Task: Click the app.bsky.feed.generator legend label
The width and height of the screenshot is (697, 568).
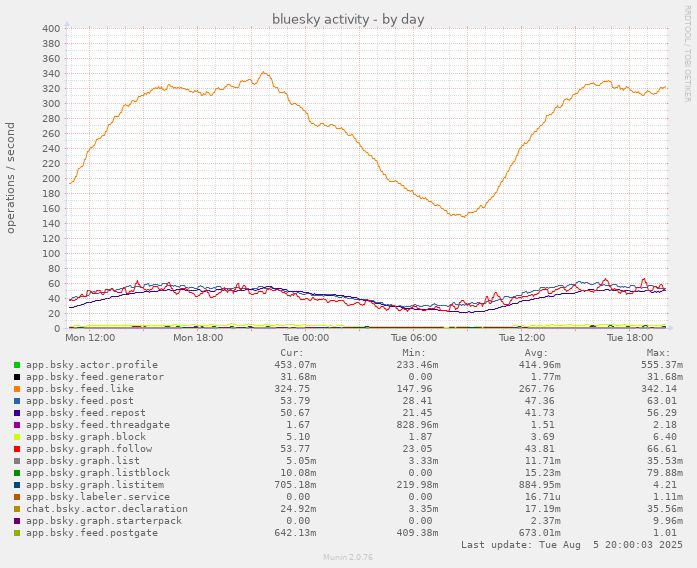Action: coord(95,377)
